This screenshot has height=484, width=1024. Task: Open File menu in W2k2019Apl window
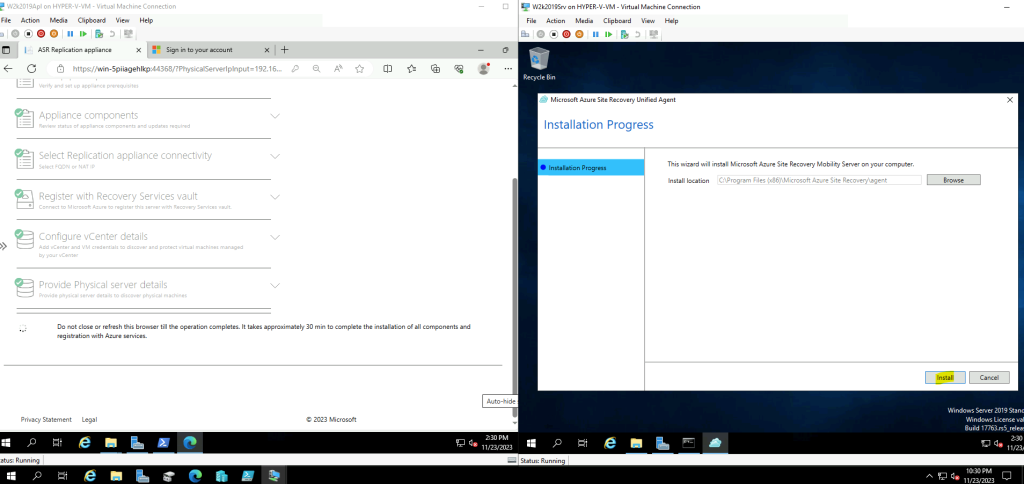pos(6,20)
